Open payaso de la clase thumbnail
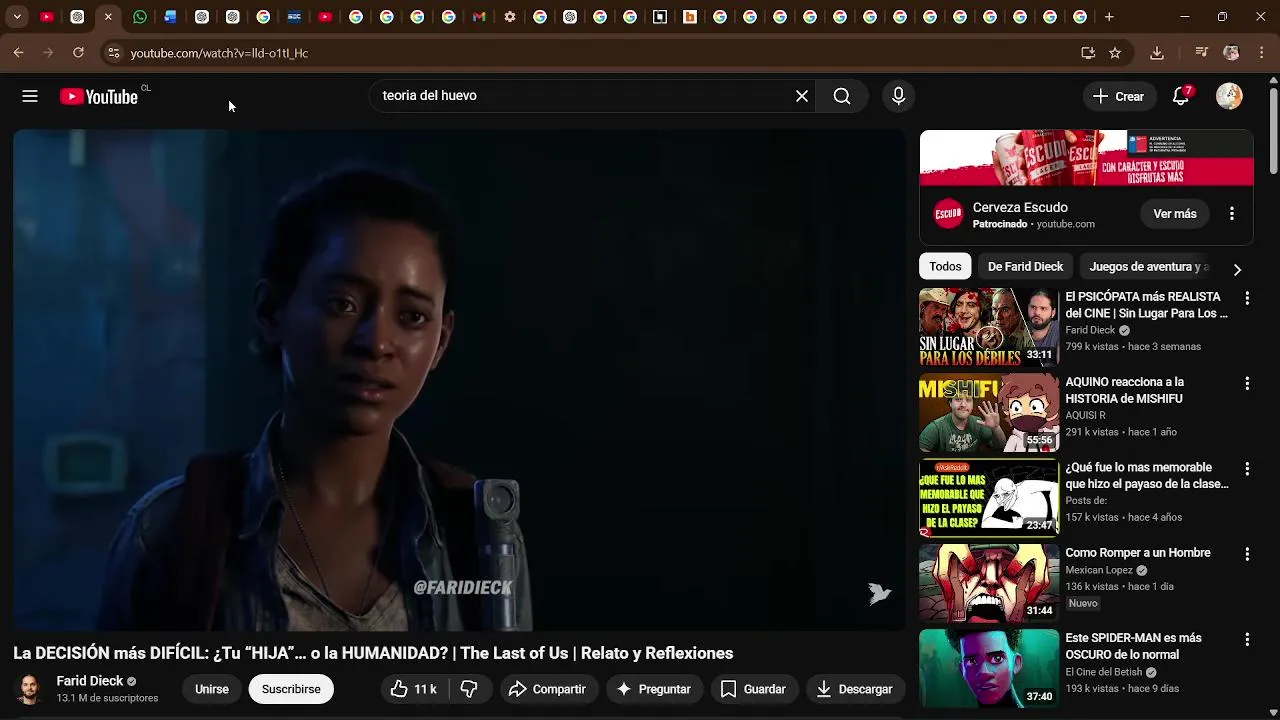1280x720 pixels. pyautogui.click(x=989, y=497)
